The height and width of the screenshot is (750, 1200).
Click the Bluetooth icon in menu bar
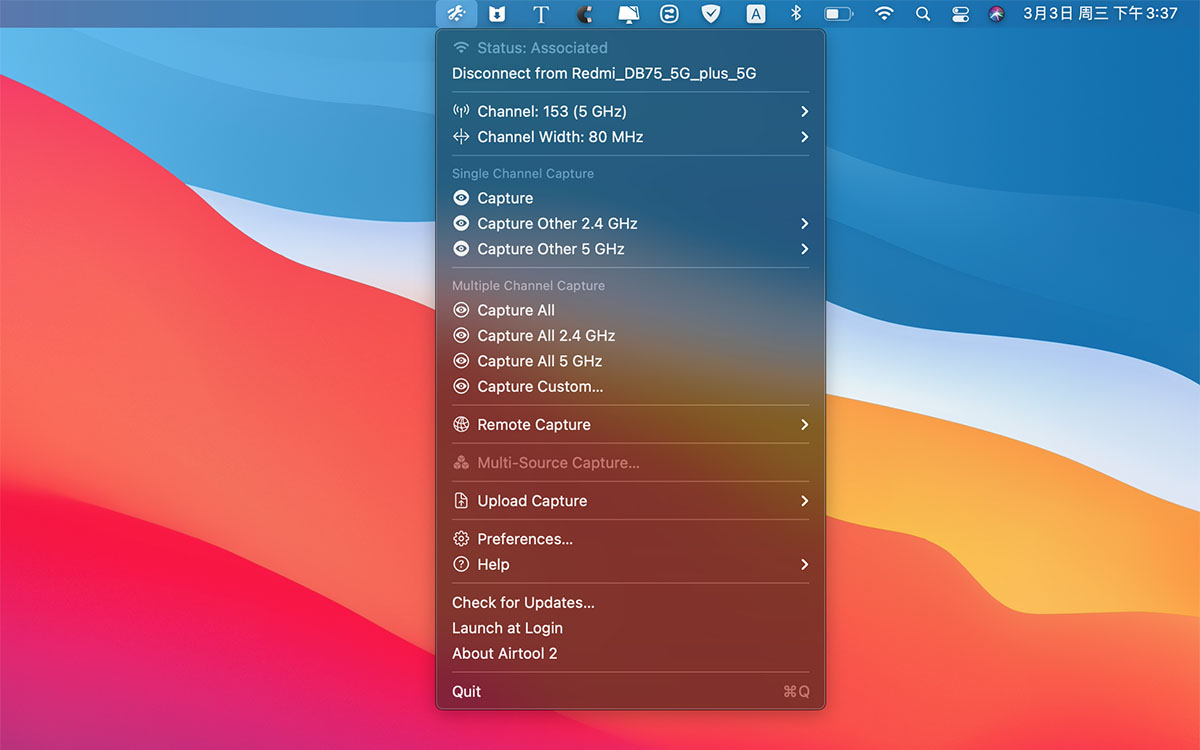pos(797,14)
